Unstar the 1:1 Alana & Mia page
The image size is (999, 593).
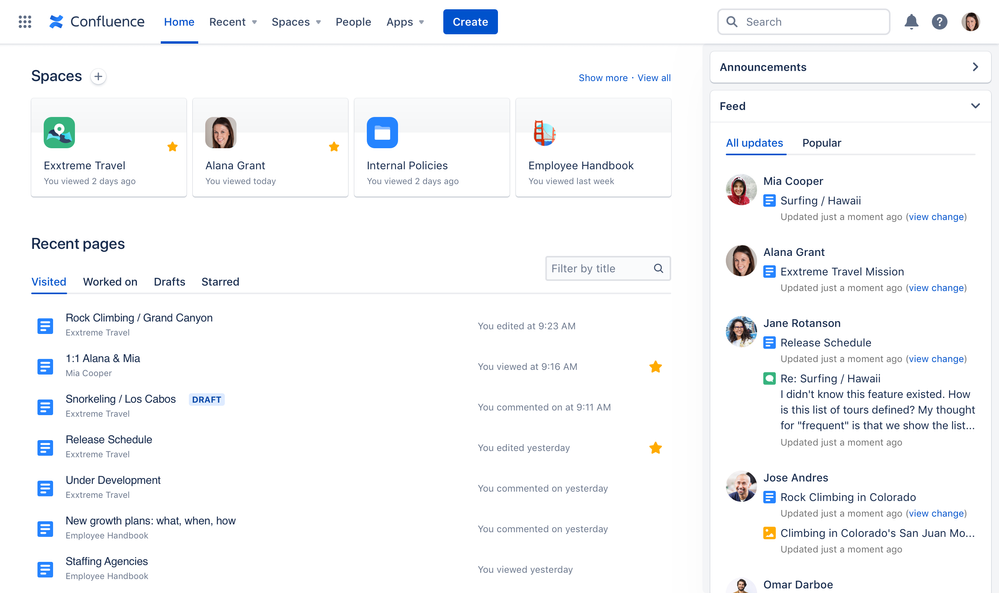[x=655, y=366]
